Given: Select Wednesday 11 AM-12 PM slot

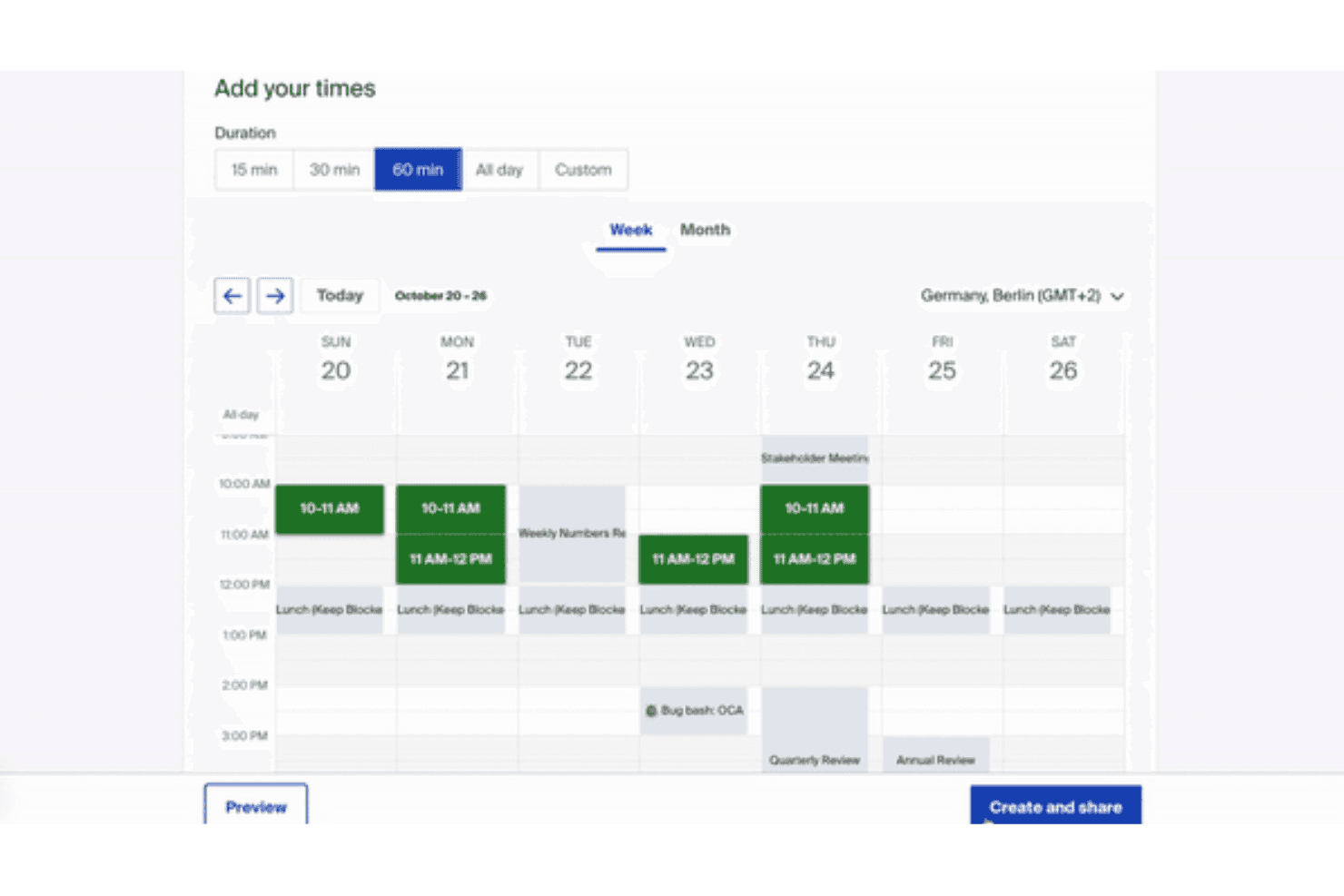Looking at the screenshot, I should click(x=693, y=559).
